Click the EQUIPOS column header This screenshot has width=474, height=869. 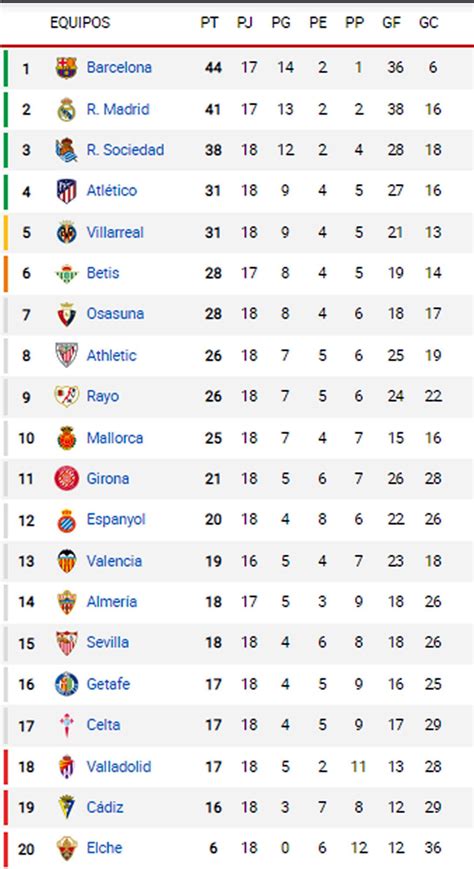(x=80, y=23)
